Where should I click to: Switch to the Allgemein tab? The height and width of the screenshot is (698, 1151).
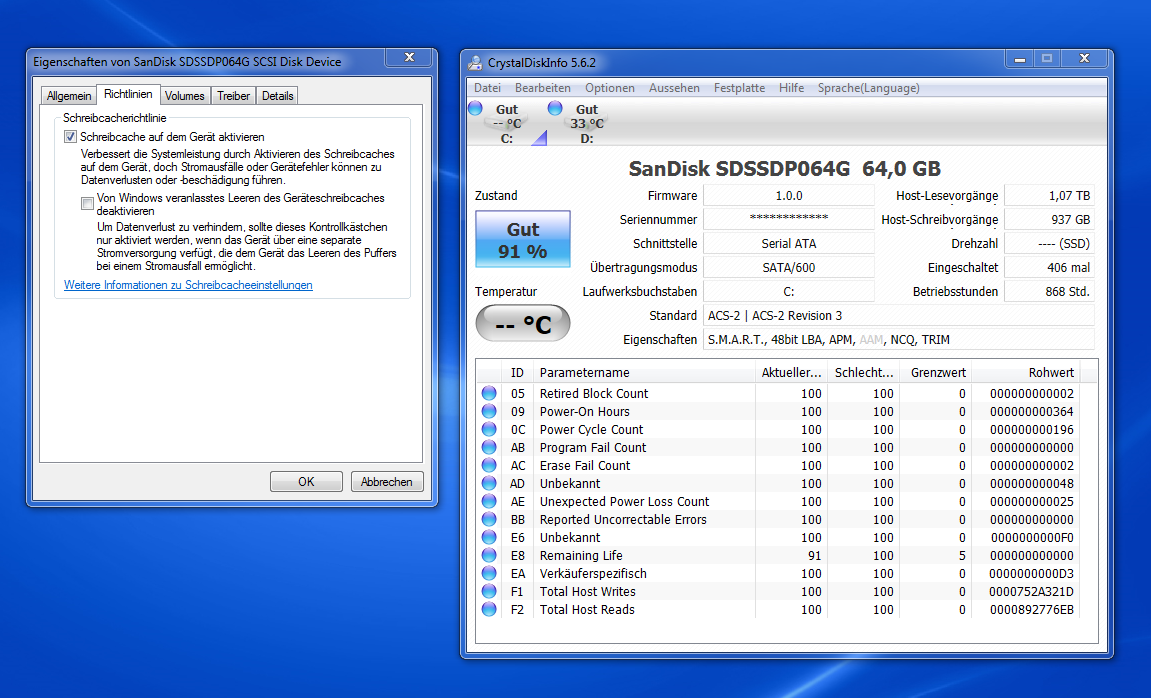tap(69, 96)
